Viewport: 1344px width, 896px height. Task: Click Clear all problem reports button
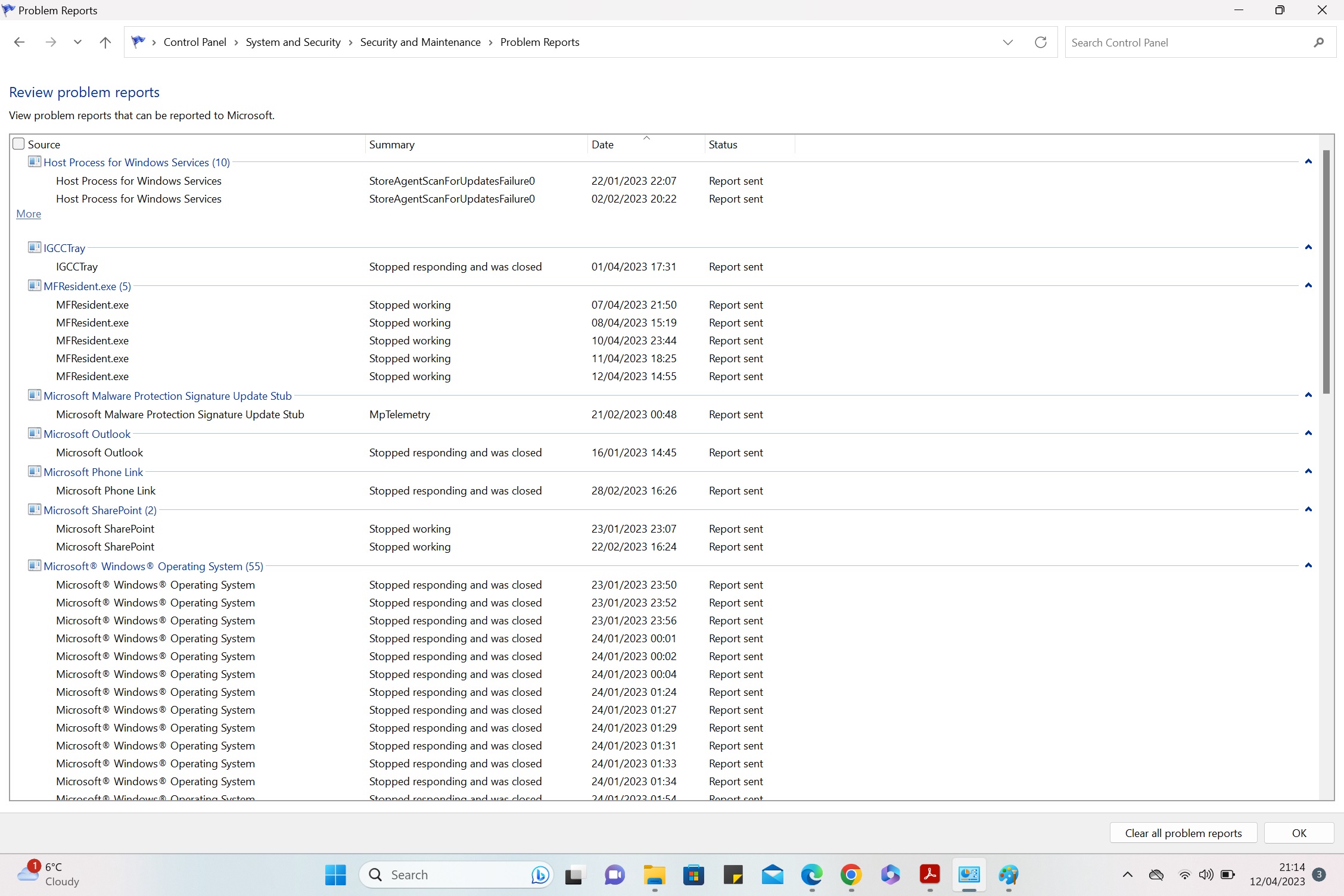click(x=1183, y=833)
